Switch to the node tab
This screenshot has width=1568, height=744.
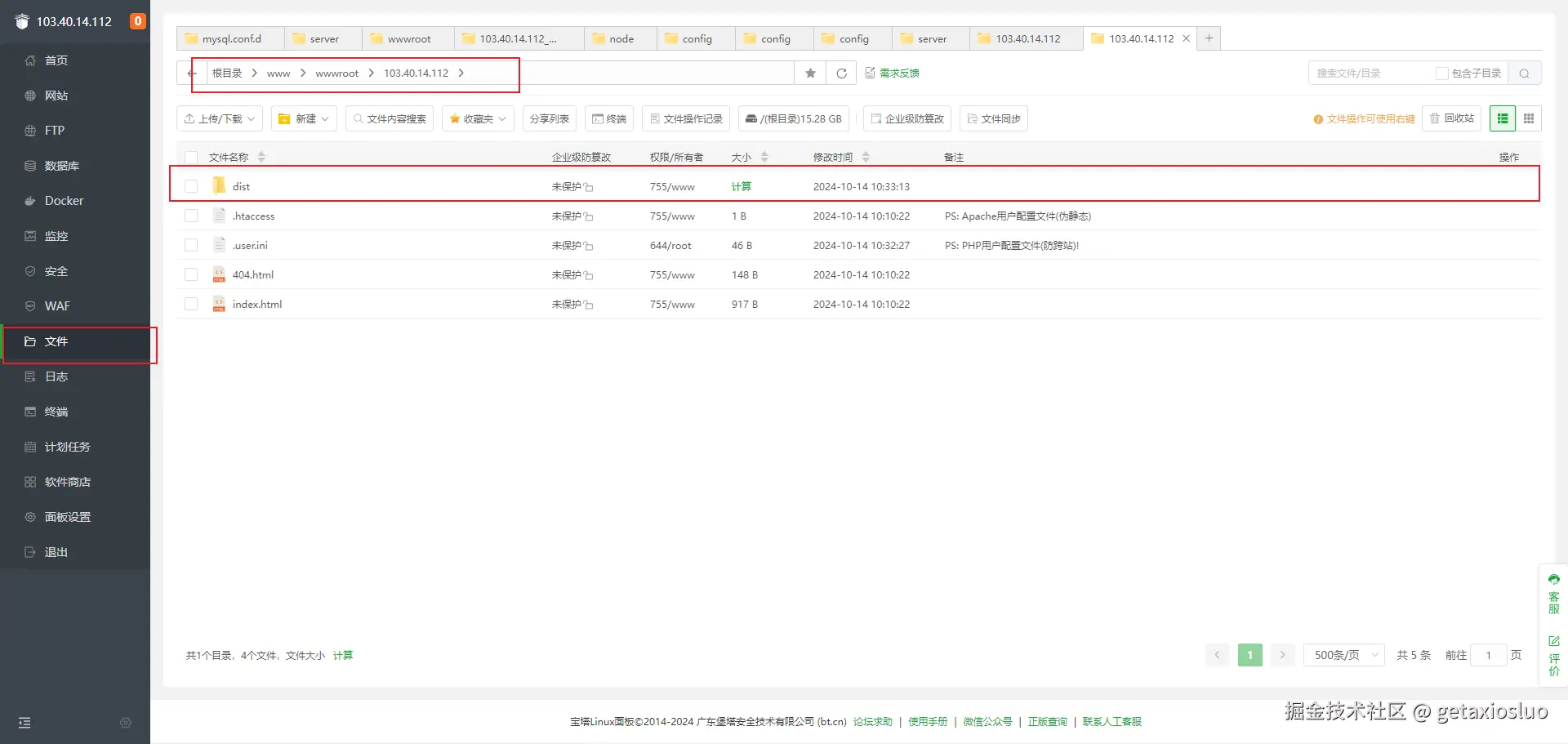621,38
